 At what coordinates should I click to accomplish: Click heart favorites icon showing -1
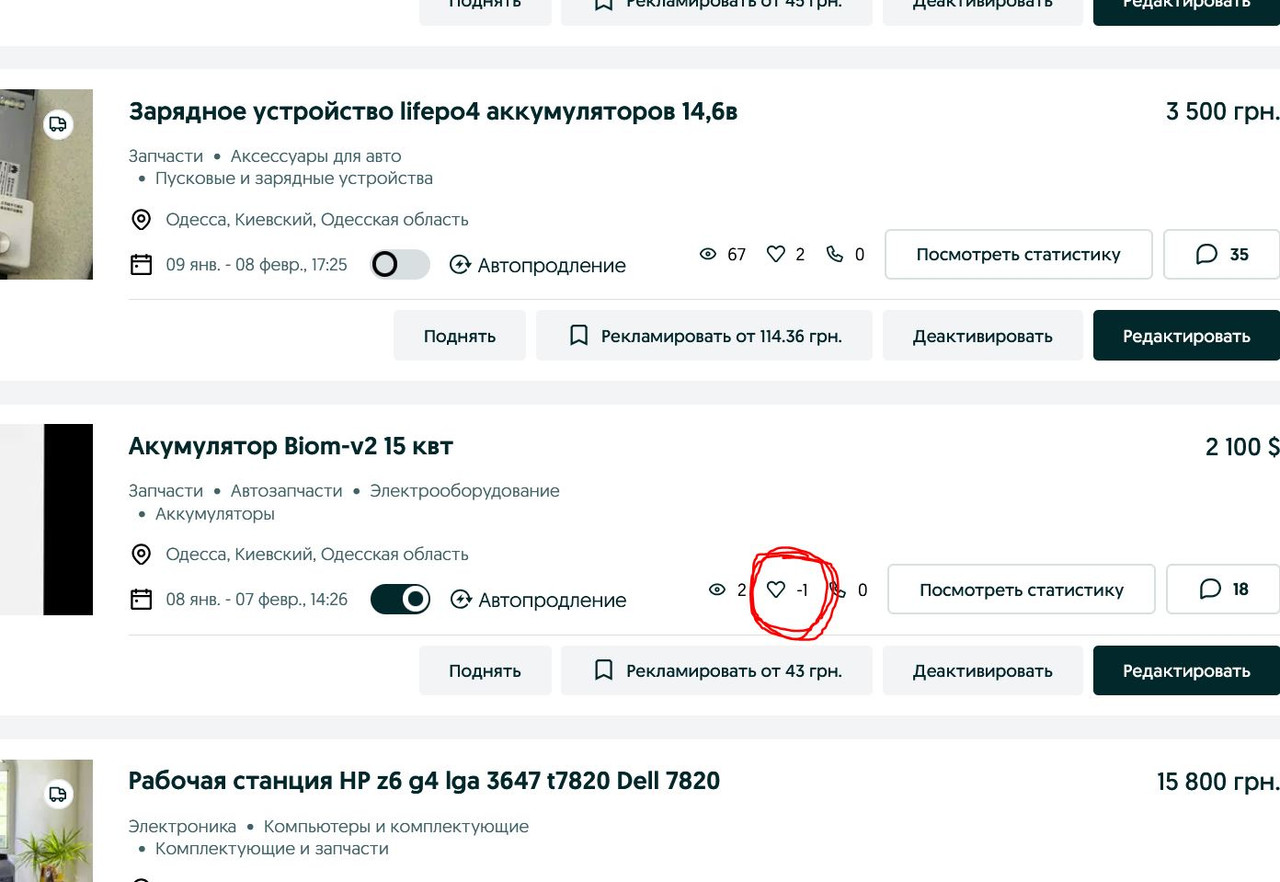pyautogui.click(x=775, y=589)
